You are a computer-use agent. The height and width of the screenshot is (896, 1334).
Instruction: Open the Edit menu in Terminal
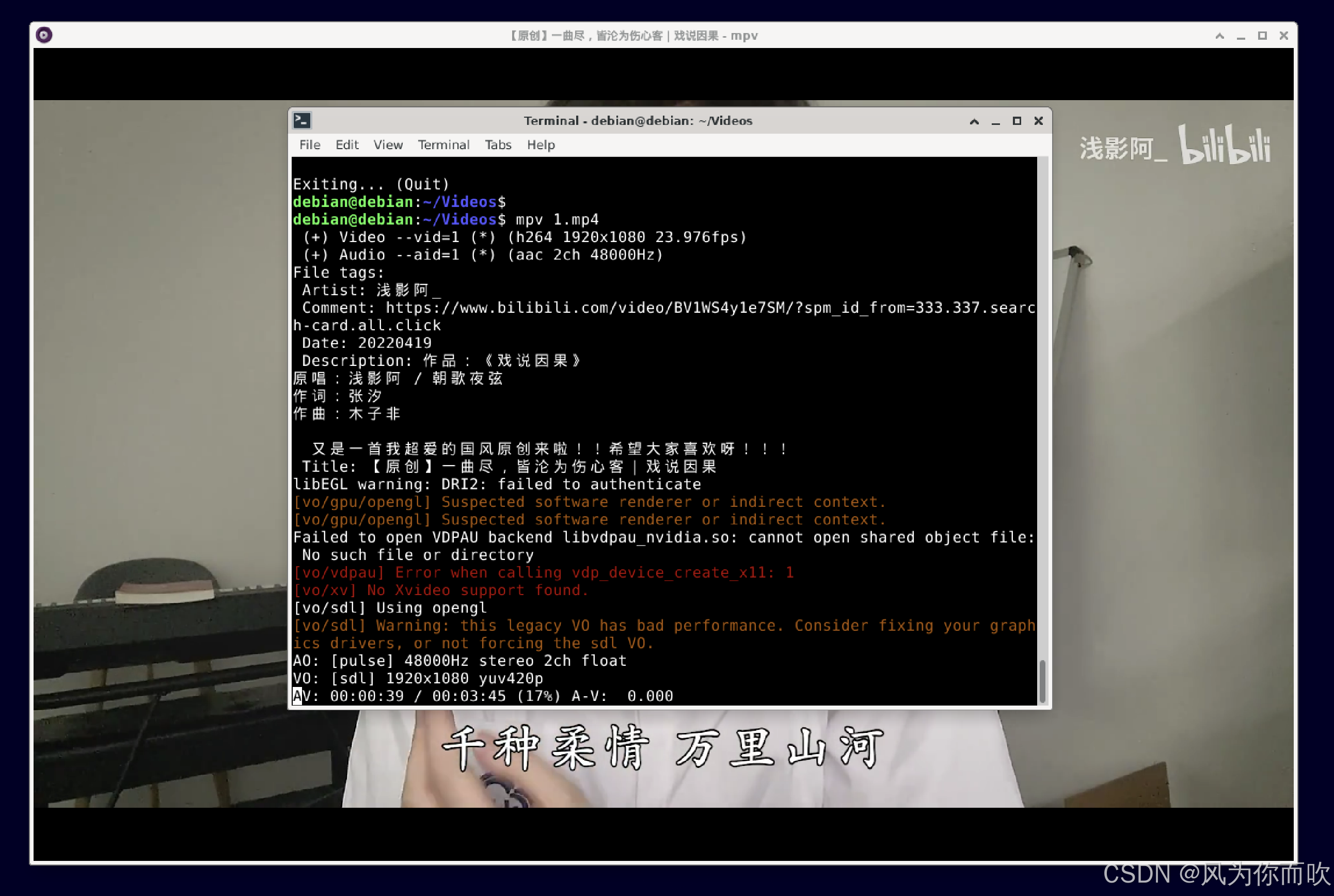(x=346, y=145)
